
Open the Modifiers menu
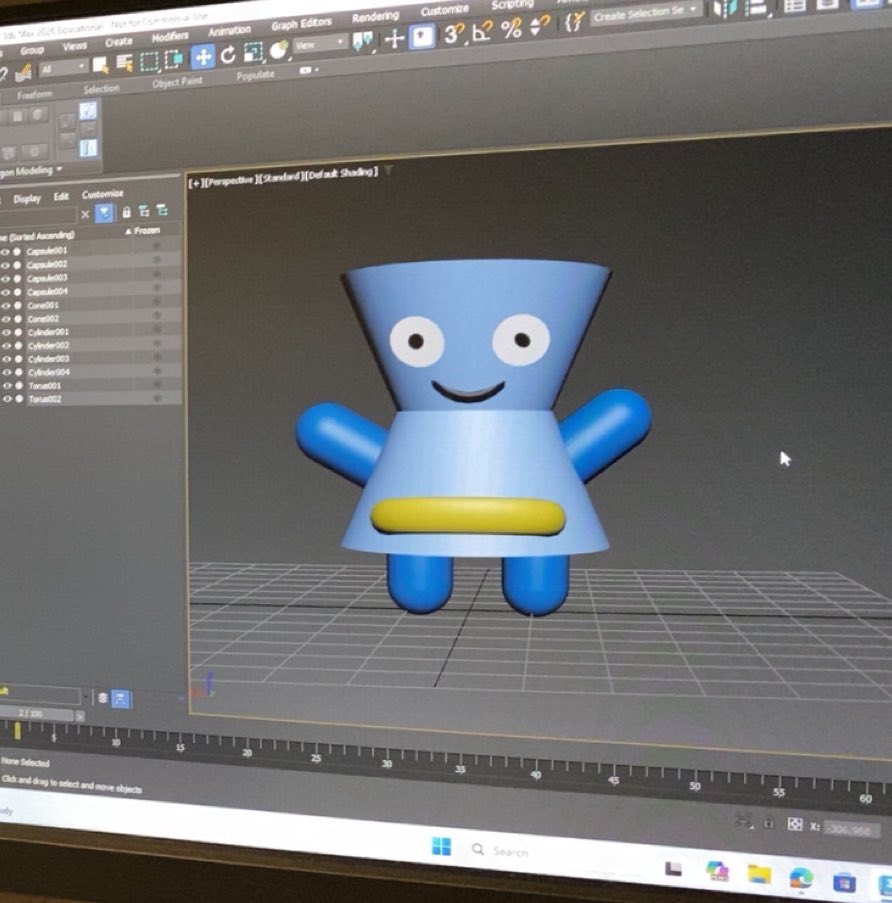pos(170,36)
